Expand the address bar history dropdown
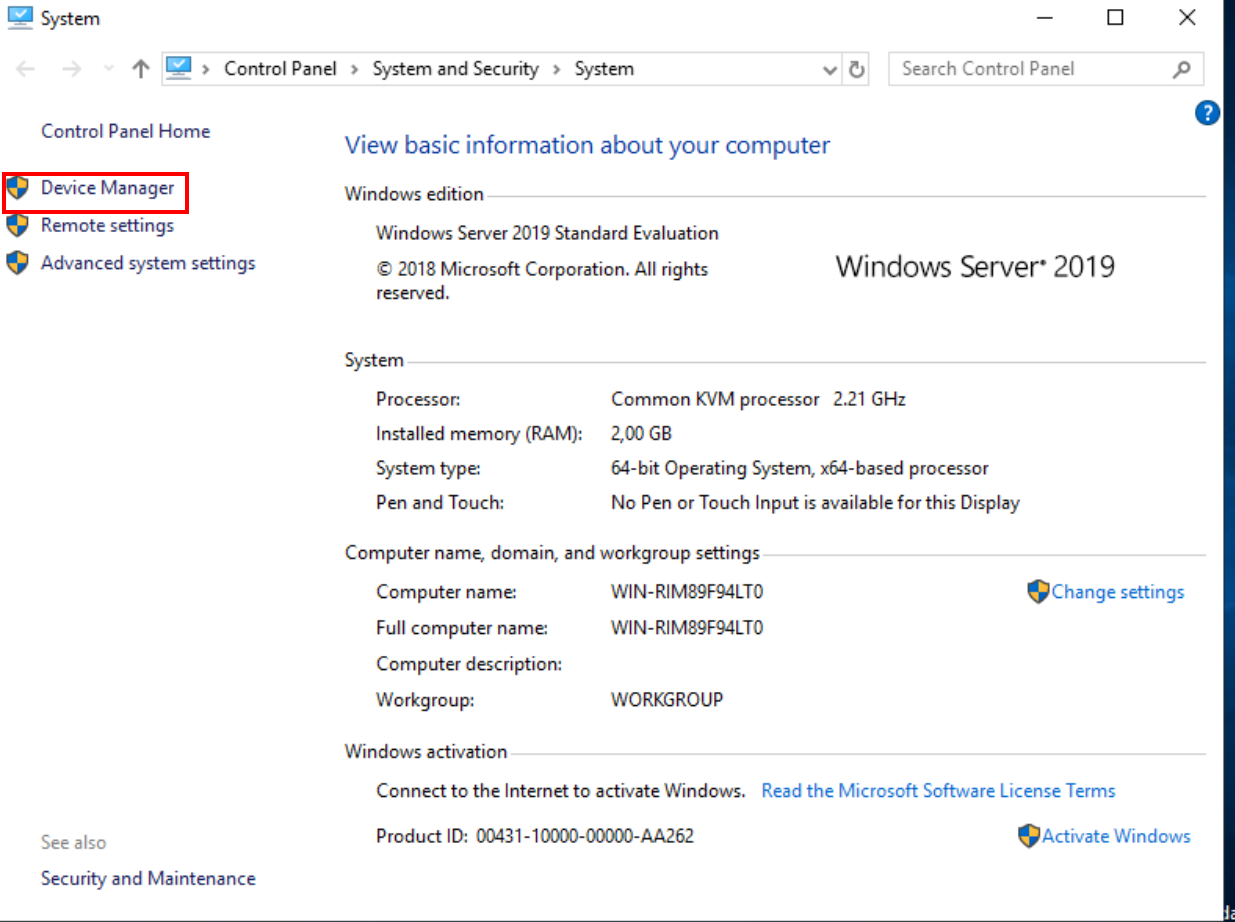1235x922 pixels. [829, 70]
